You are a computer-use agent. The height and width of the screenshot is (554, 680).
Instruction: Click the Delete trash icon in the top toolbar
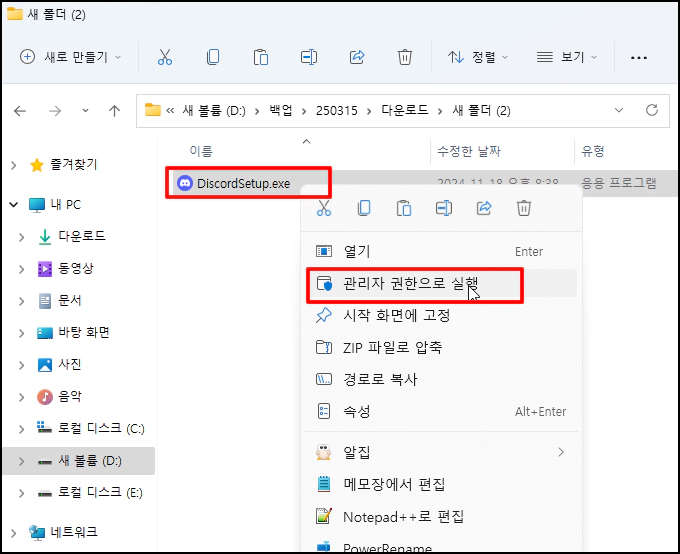click(405, 57)
